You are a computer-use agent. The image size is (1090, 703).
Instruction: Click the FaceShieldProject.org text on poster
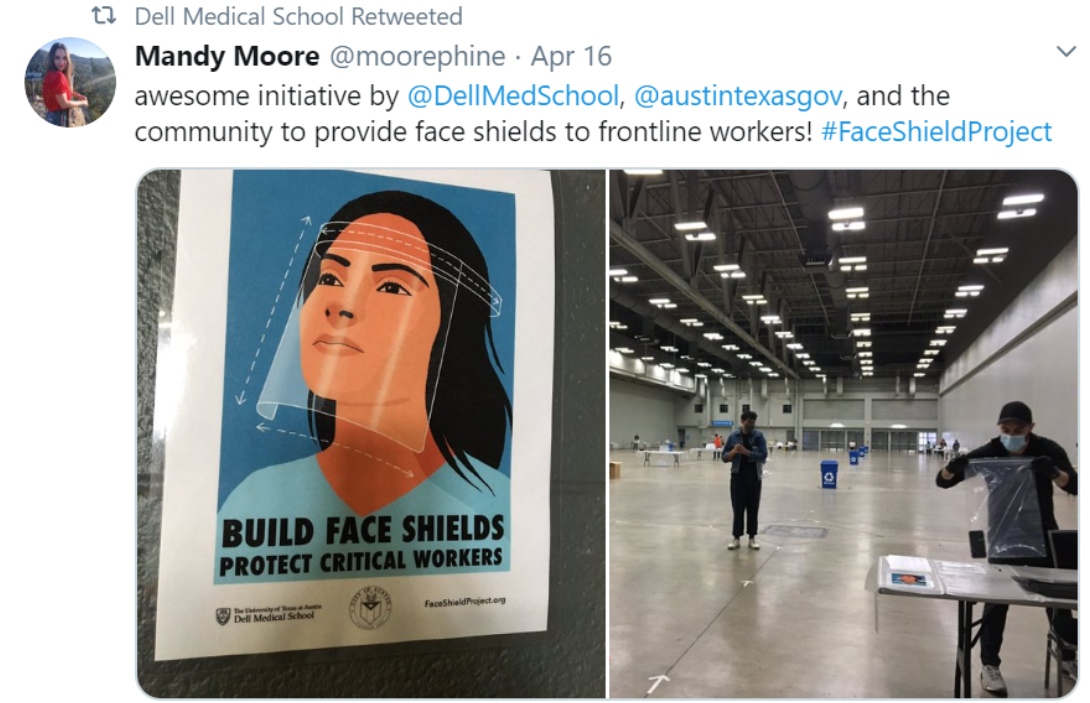[464, 601]
